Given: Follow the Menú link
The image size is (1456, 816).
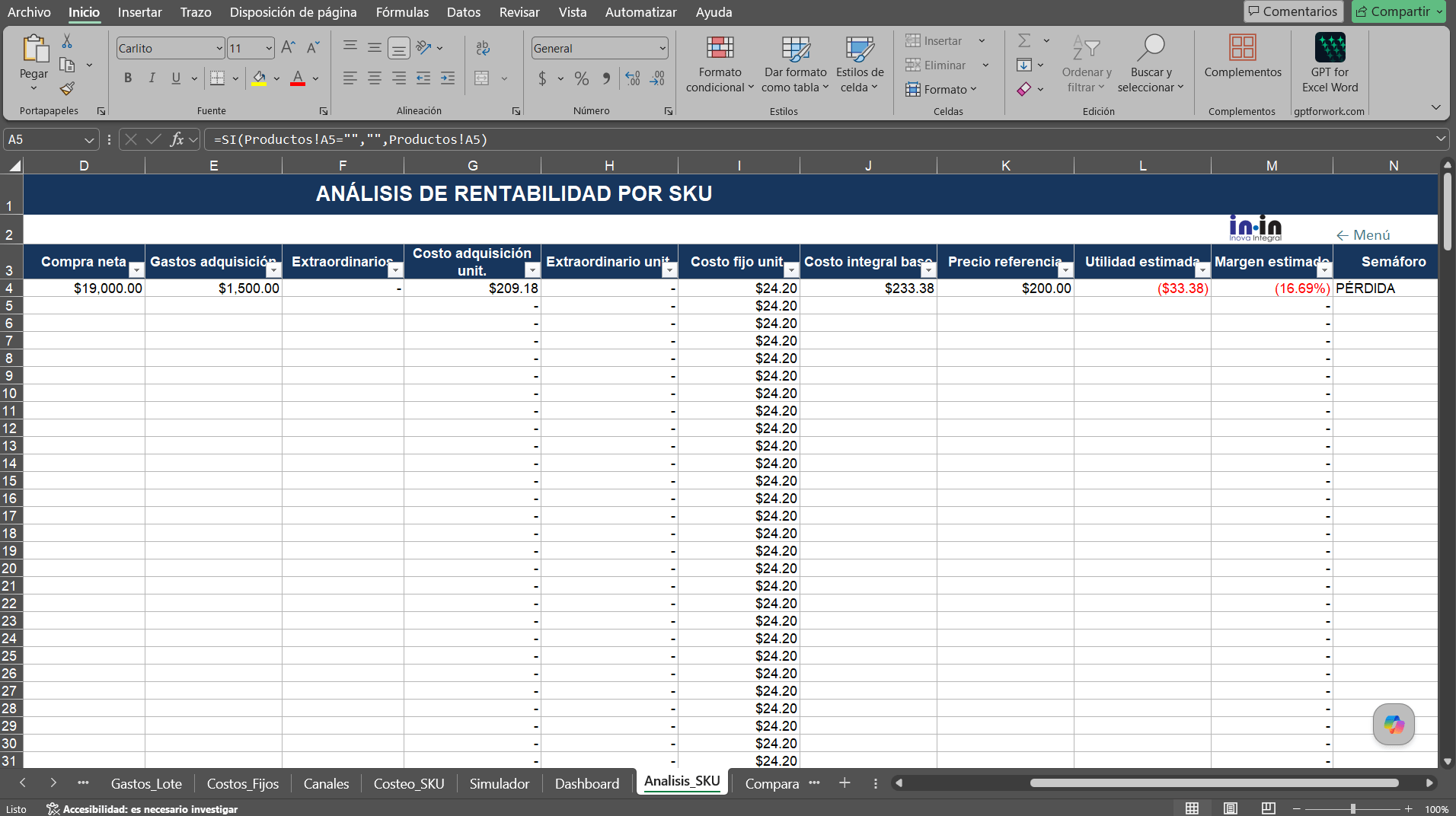Looking at the screenshot, I should [x=1363, y=235].
